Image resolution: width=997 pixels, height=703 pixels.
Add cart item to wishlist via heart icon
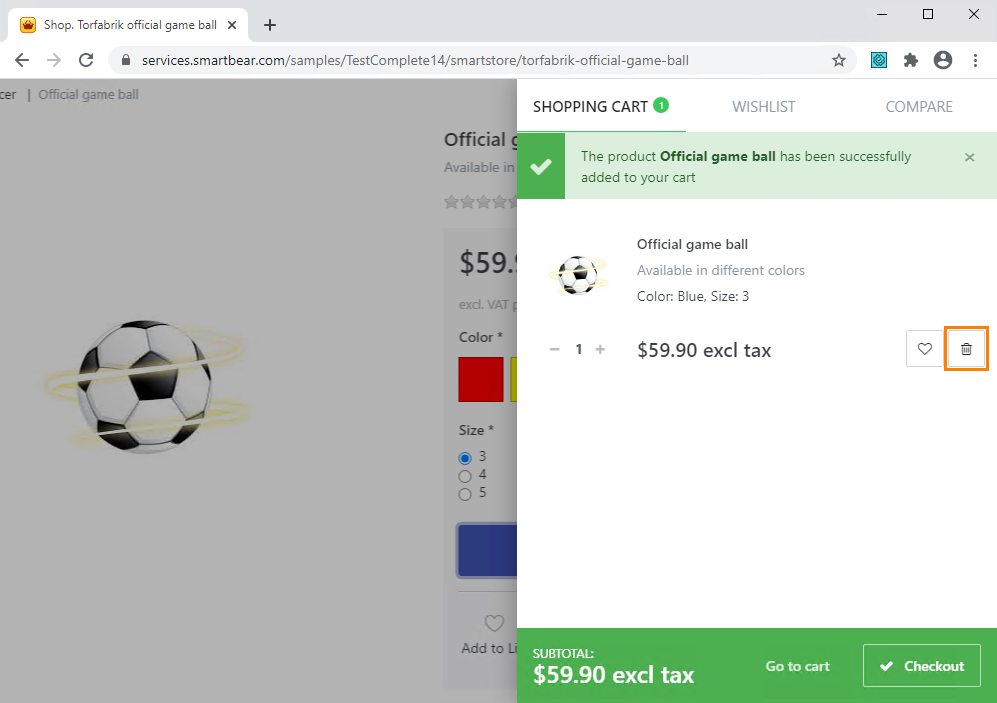tap(924, 349)
